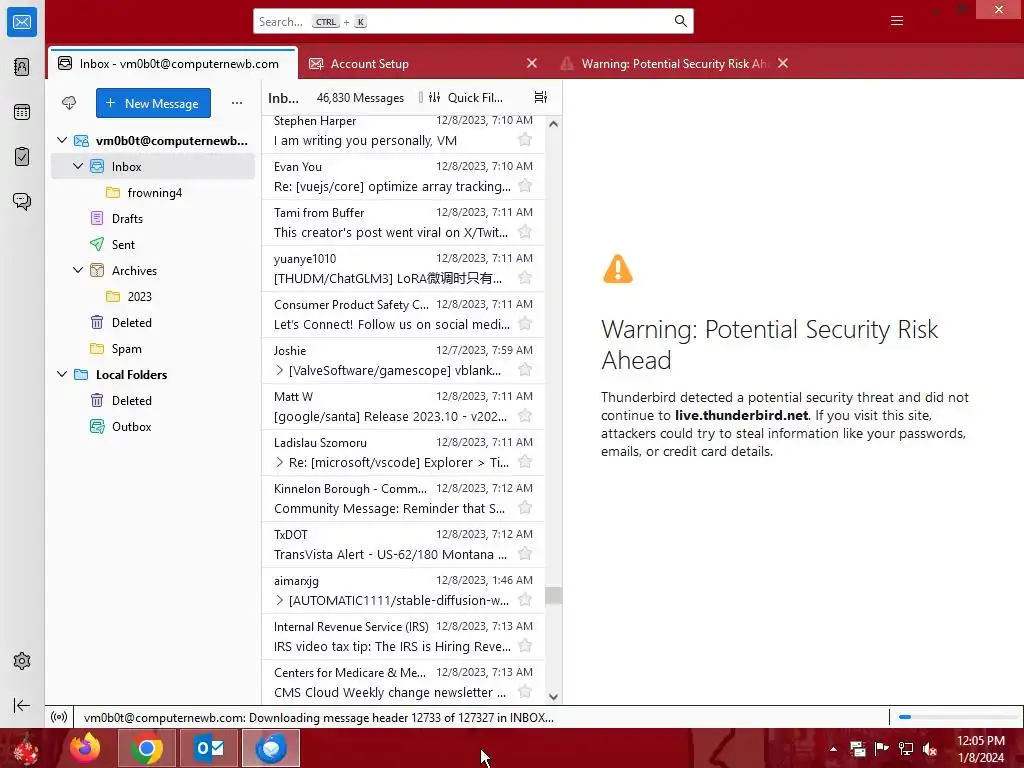1024x768 pixels.
Task: Open the Action Center flag icon
Action: pyautogui.click(x=882, y=749)
